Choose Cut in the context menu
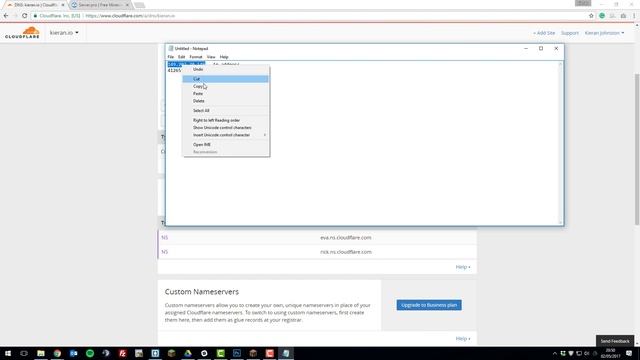This screenshot has height=360, width=640. coord(226,79)
